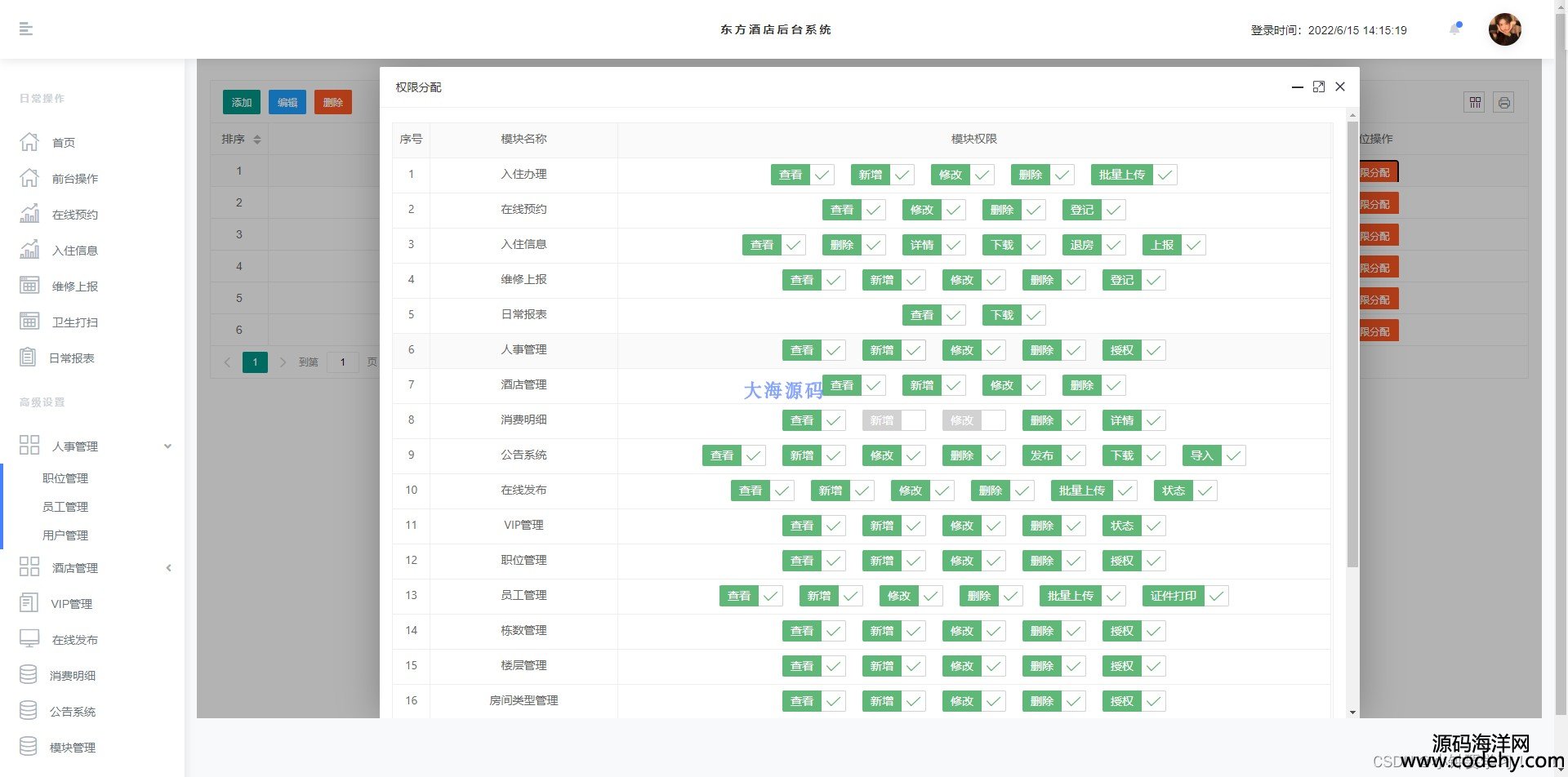Sort the table by 排序 column
The width and height of the screenshot is (1568, 777).
257,140
